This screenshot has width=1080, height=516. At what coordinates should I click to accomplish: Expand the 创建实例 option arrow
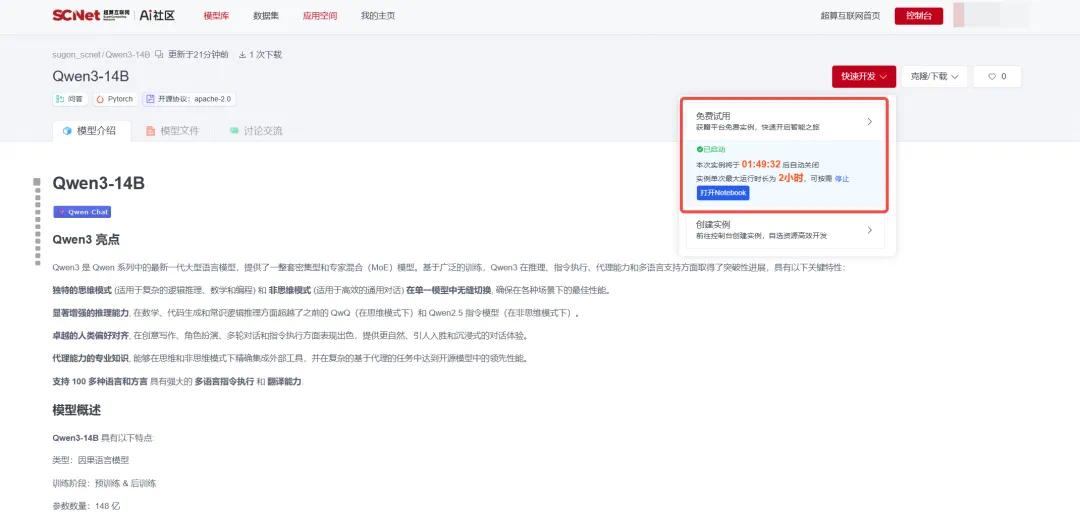click(869, 230)
